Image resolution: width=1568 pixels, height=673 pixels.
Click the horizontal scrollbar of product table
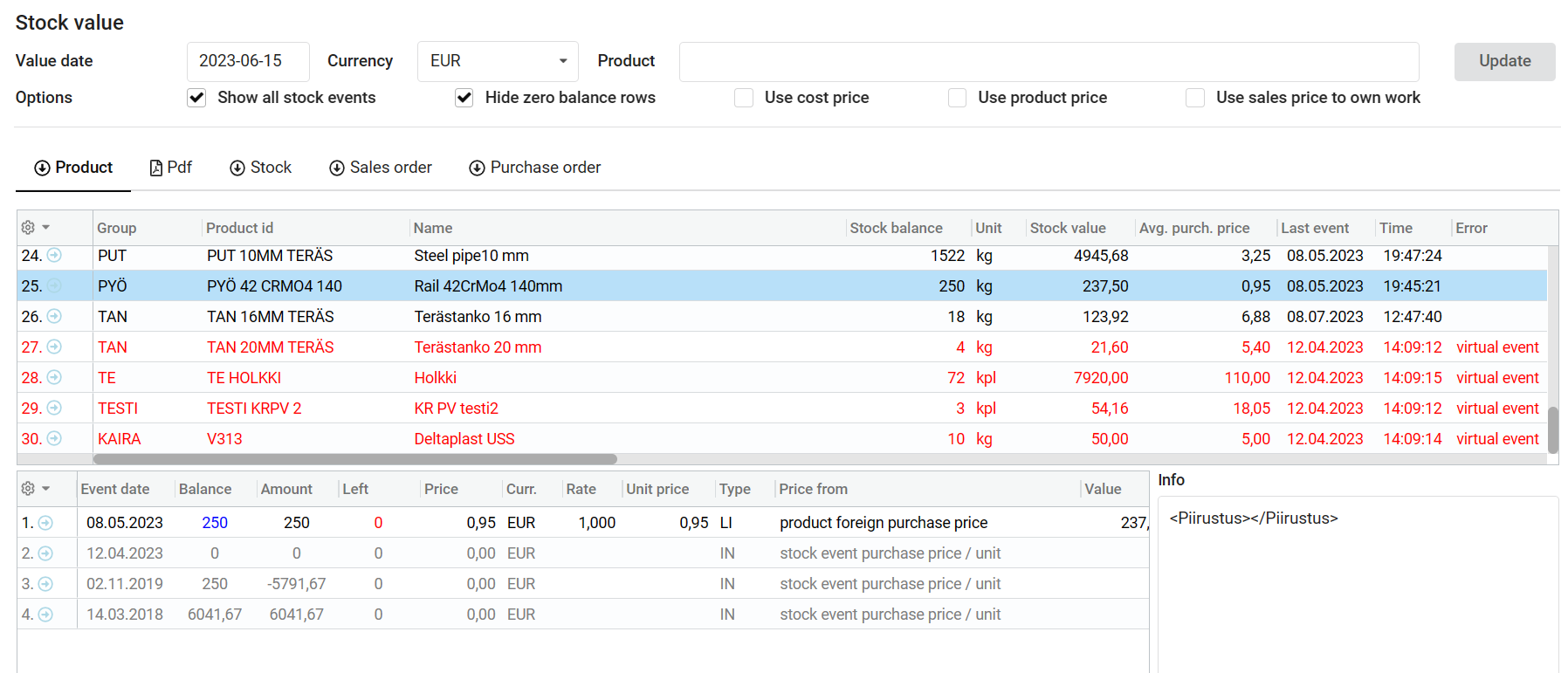tap(354, 459)
